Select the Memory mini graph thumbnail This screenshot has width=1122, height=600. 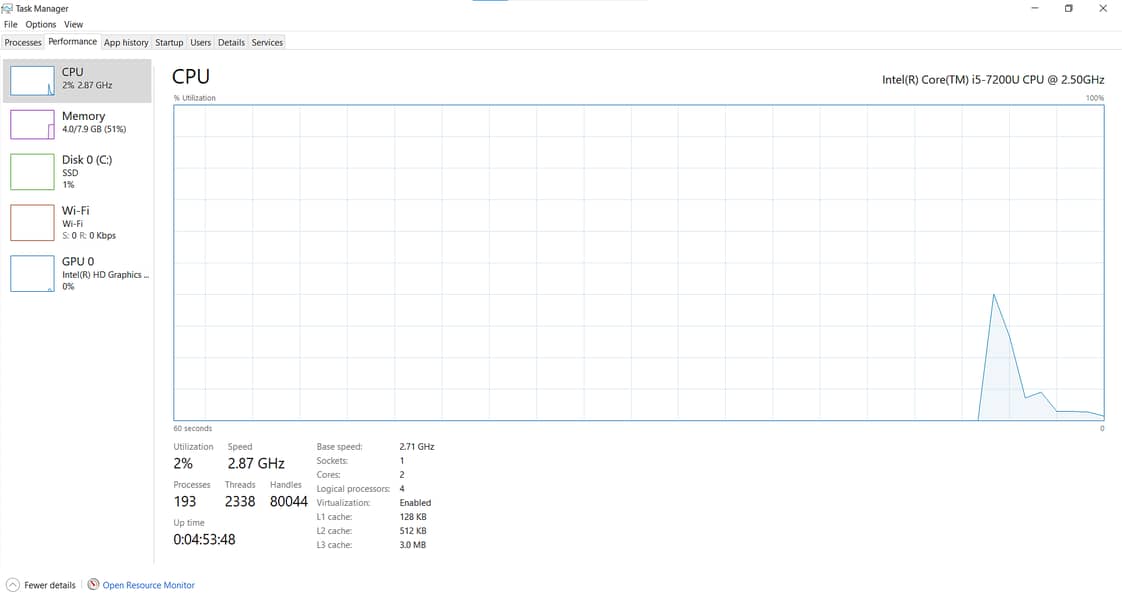point(32,124)
